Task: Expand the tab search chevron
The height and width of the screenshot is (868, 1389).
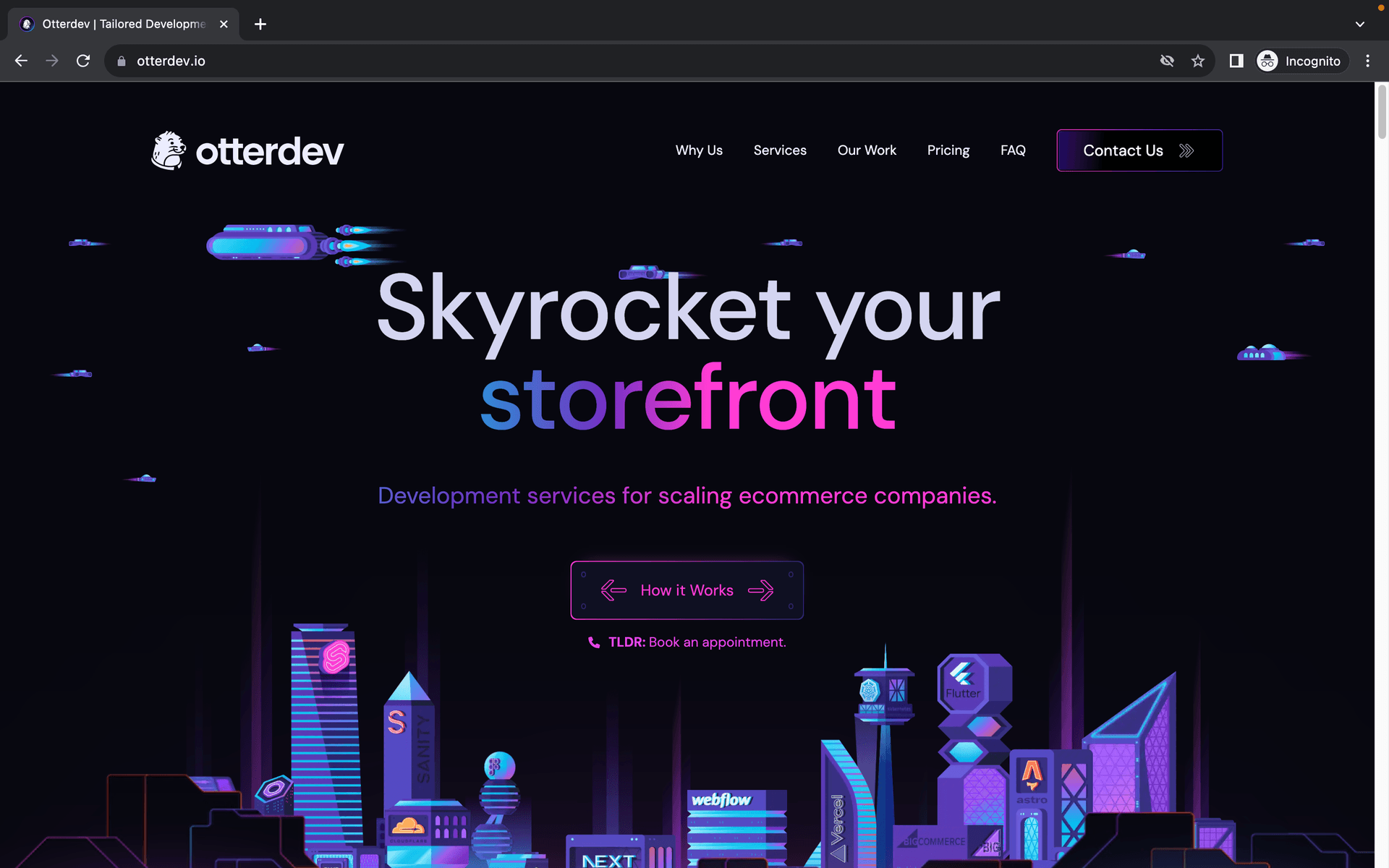Action: pyautogui.click(x=1360, y=24)
